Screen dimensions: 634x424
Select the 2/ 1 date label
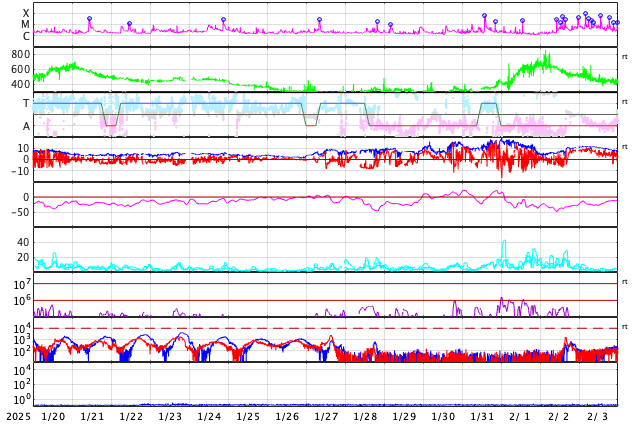(520, 417)
